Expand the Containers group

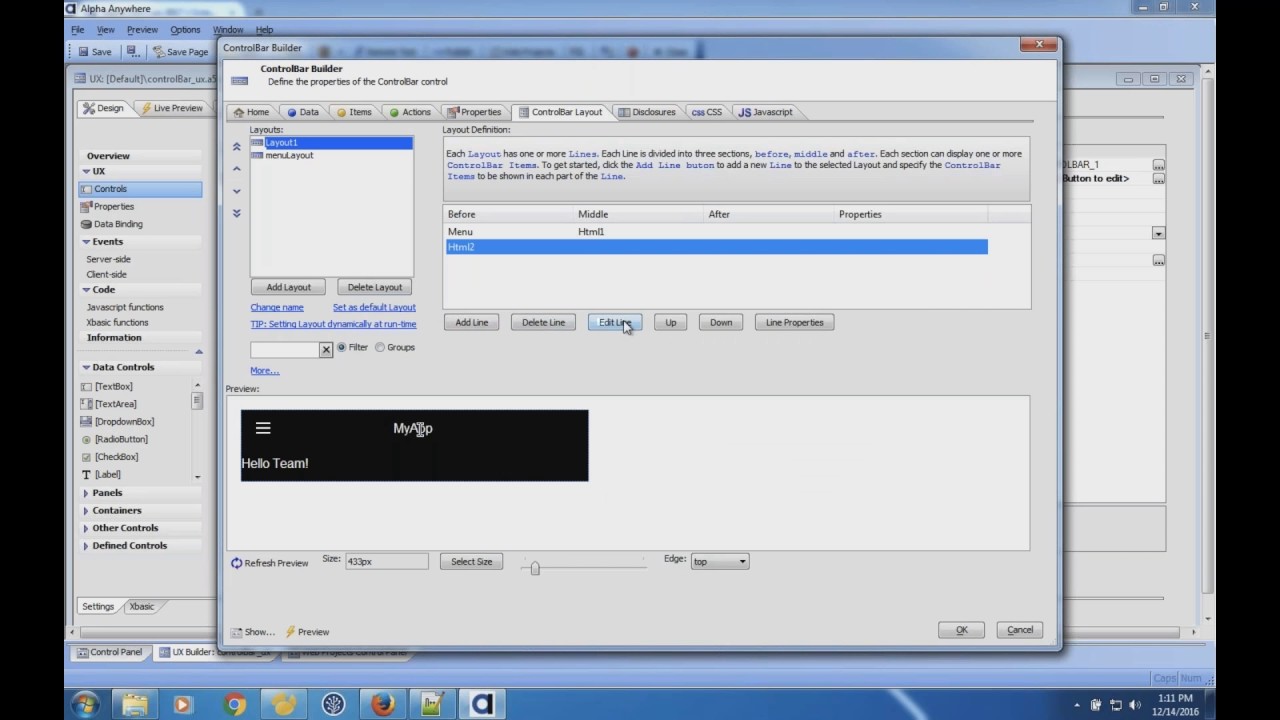click(86, 510)
